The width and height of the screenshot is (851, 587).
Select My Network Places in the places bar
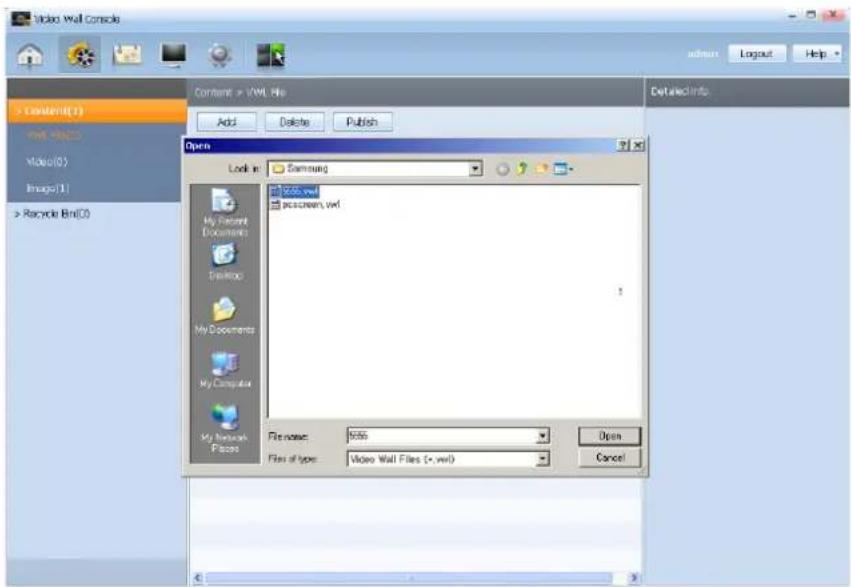[225, 429]
